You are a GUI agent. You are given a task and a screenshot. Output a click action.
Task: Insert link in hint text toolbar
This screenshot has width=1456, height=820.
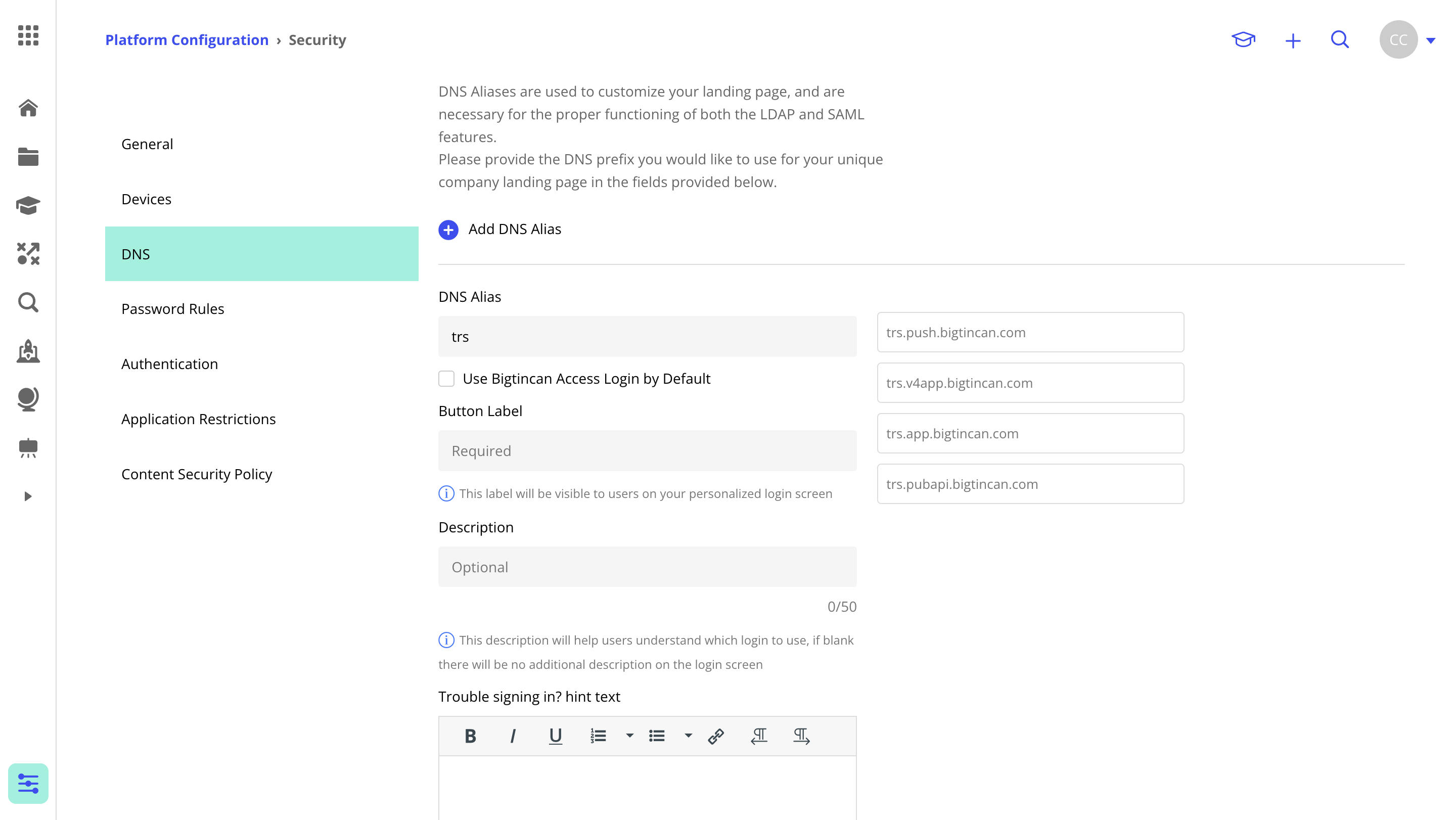click(715, 736)
